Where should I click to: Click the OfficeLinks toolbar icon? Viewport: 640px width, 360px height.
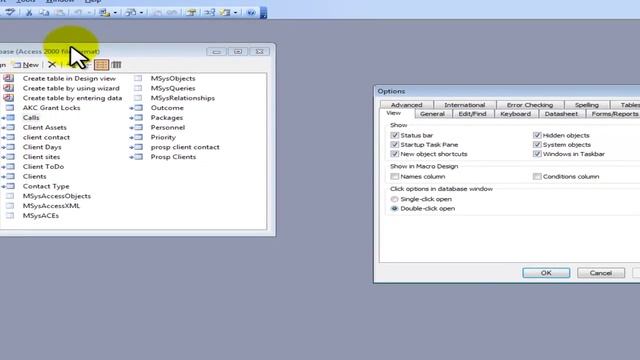(104, 13)
